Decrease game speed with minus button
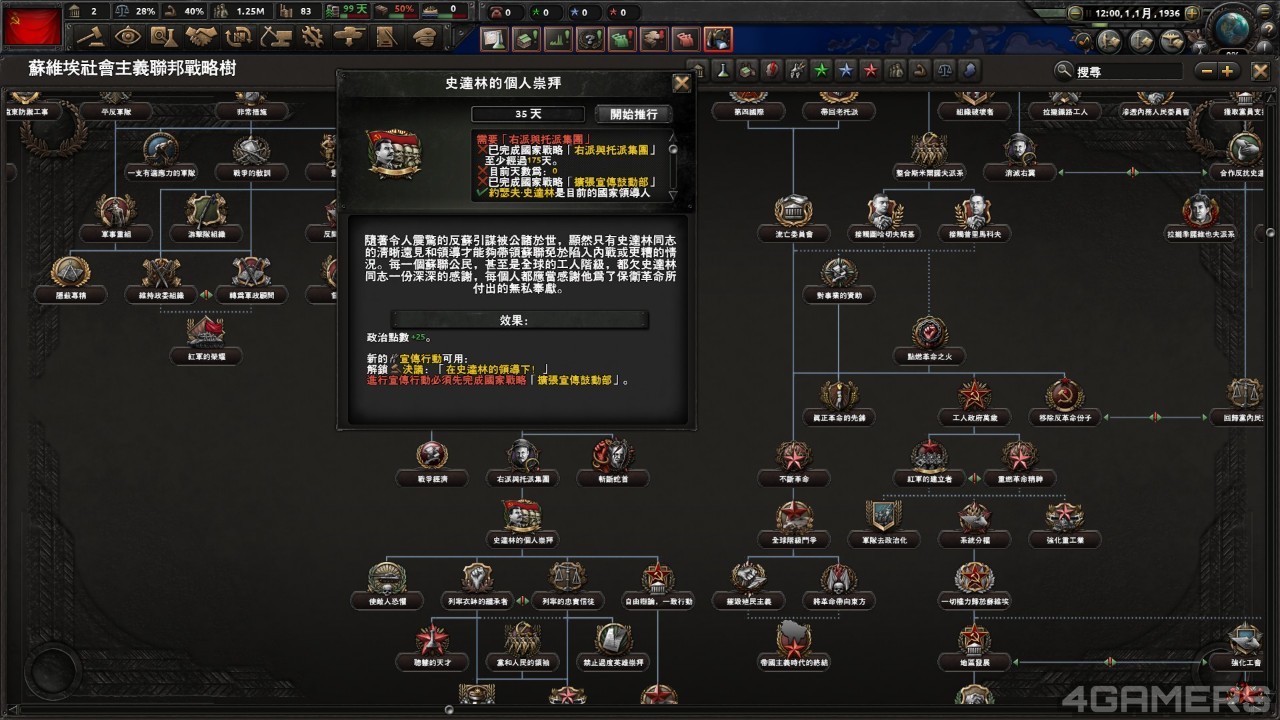This screenshot has height=720, width=1280. [x=1075, y=14]
